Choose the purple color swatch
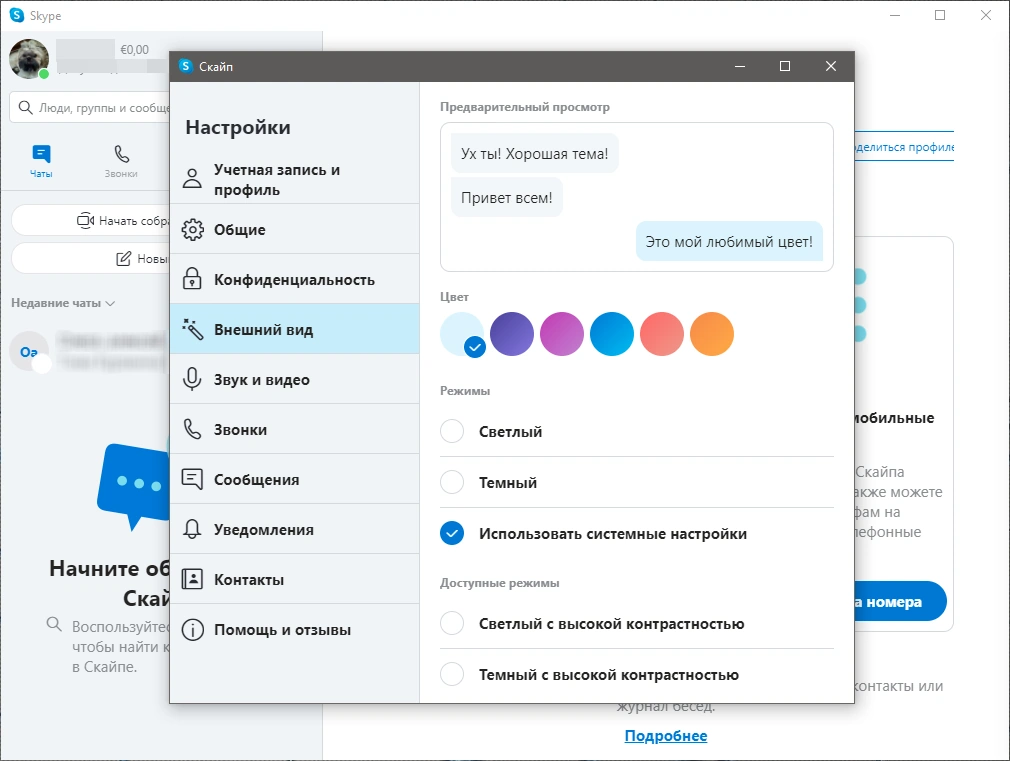This screenshot has height=761, width=1010. tap(511, 334)
